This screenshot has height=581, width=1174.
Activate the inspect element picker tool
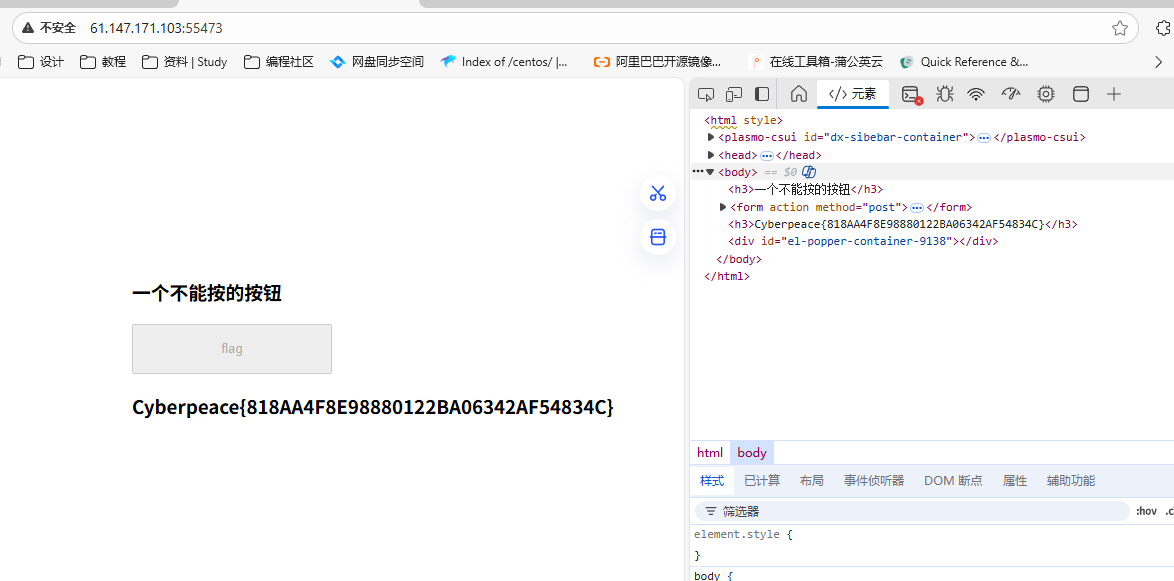point(706,94)
